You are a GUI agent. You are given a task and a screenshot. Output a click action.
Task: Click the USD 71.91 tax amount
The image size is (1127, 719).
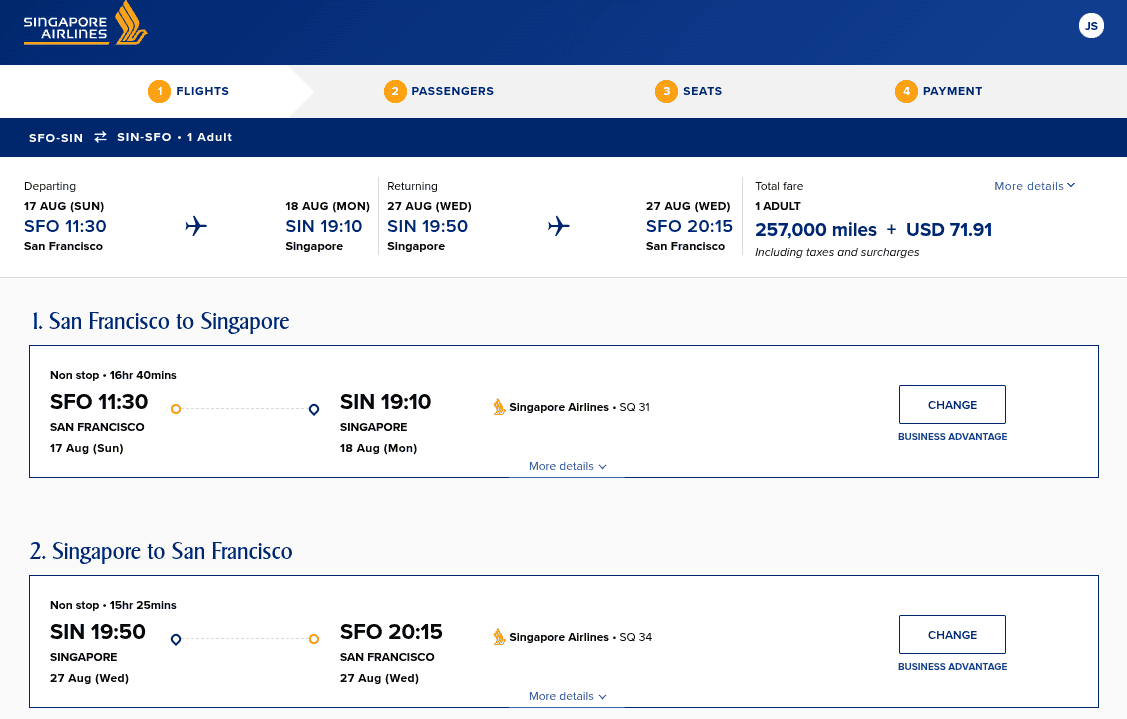coord(949,229)
